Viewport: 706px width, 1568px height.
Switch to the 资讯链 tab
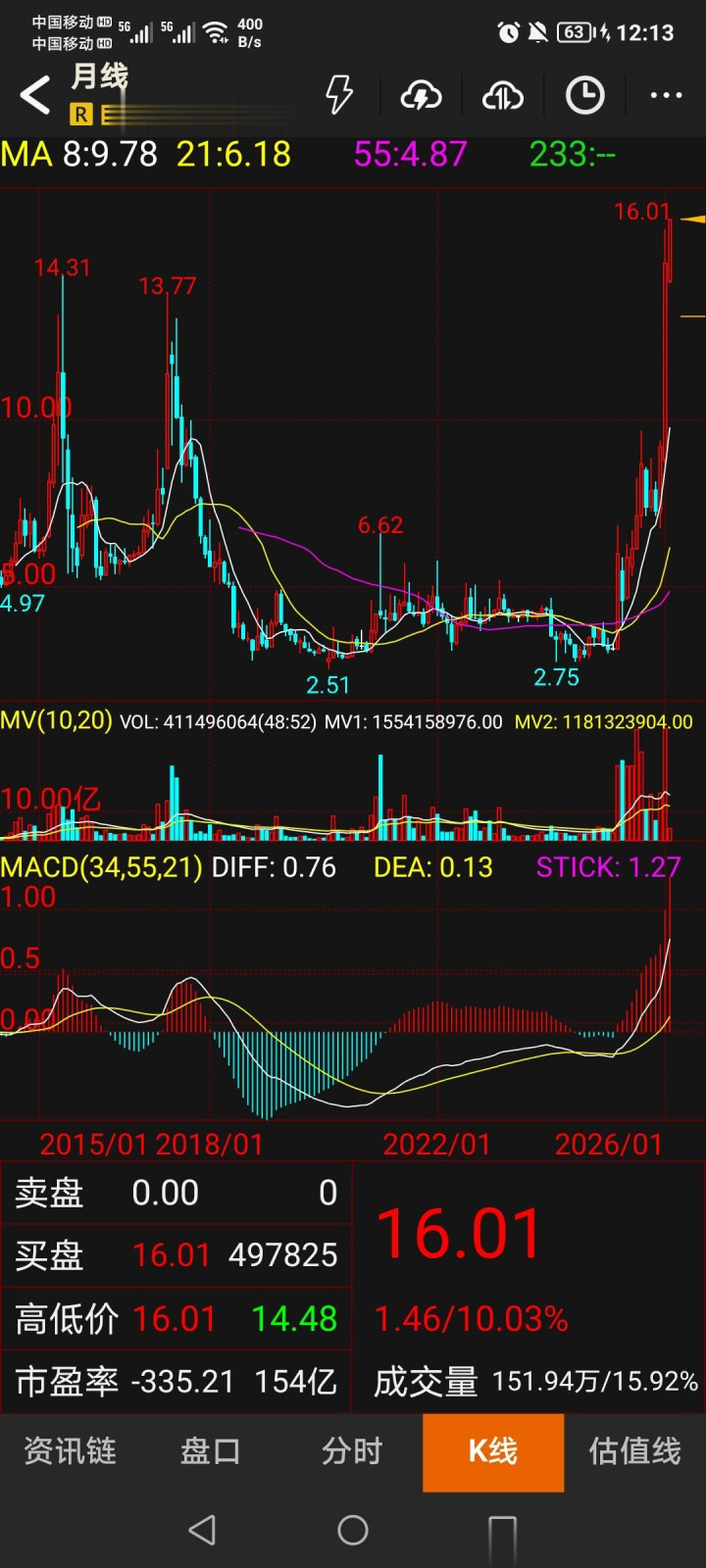[71, 1451]
